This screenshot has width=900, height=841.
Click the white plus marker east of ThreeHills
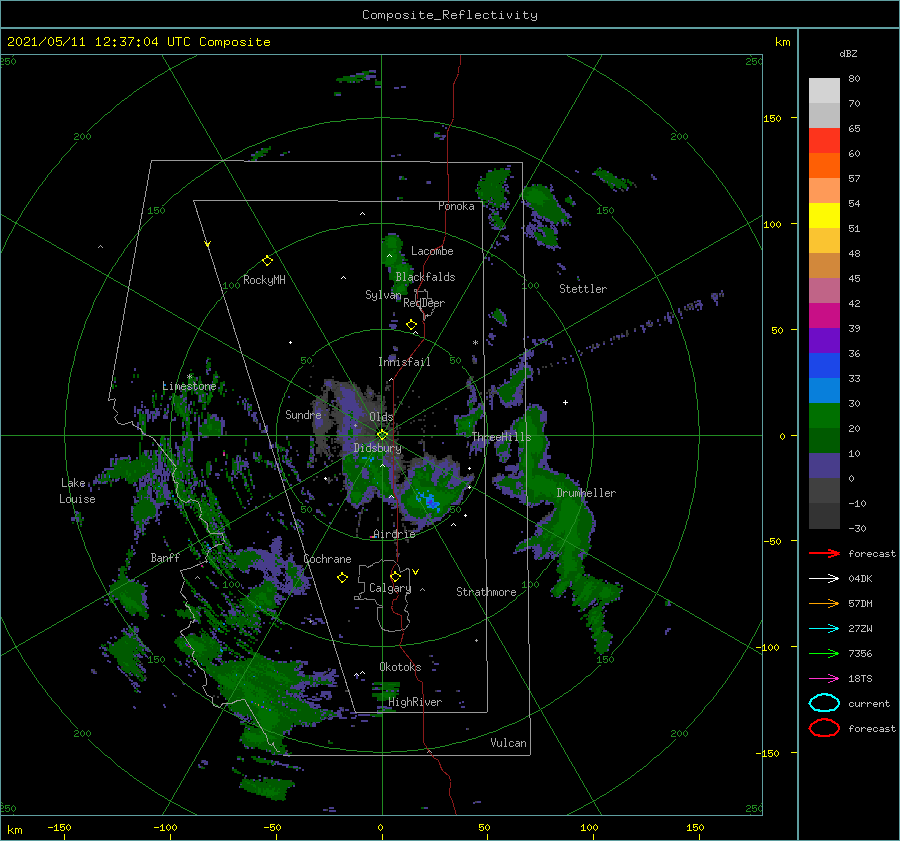click(565, 402)
